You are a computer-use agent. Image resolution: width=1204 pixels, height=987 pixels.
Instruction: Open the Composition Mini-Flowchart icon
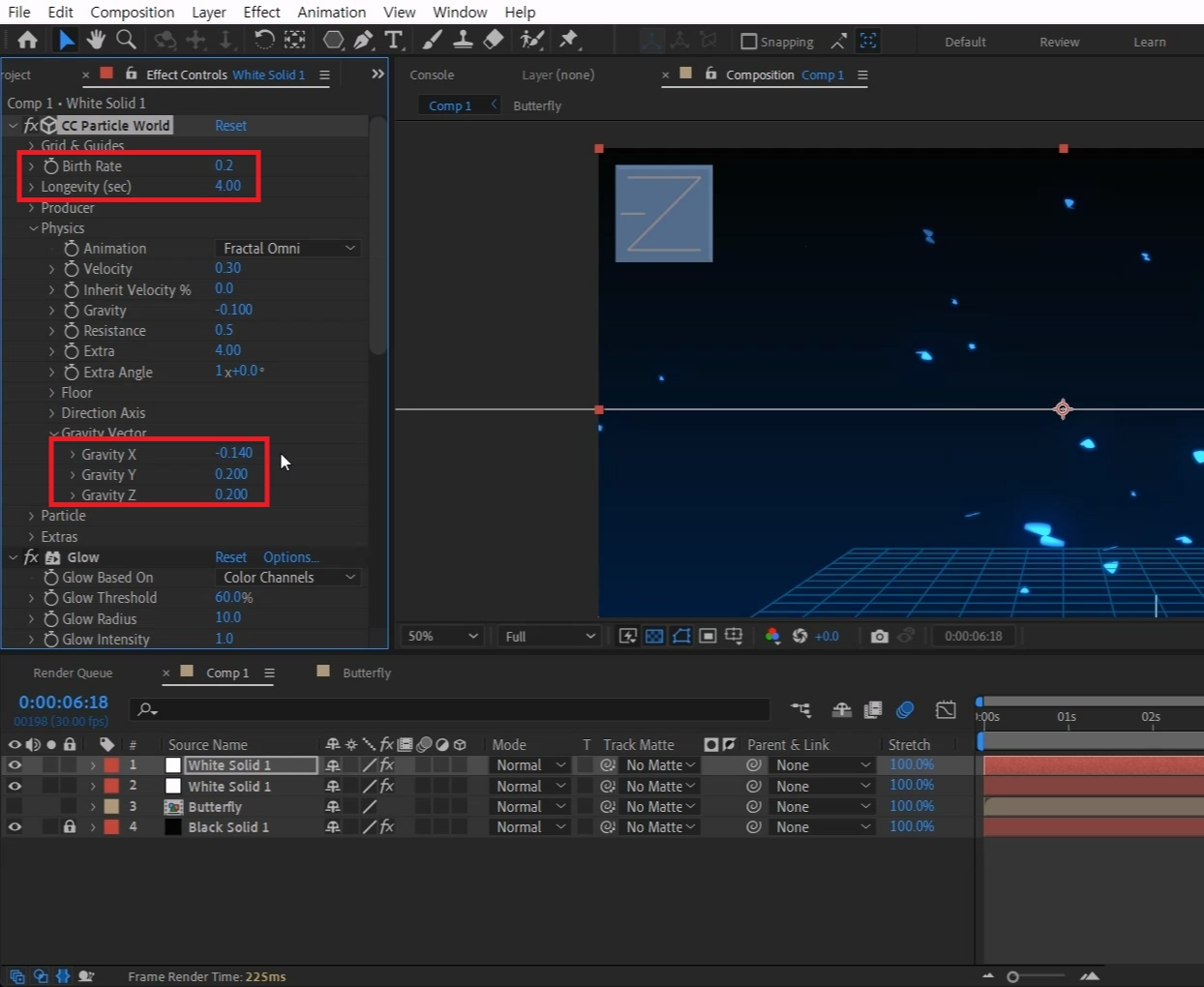[800, 710]
